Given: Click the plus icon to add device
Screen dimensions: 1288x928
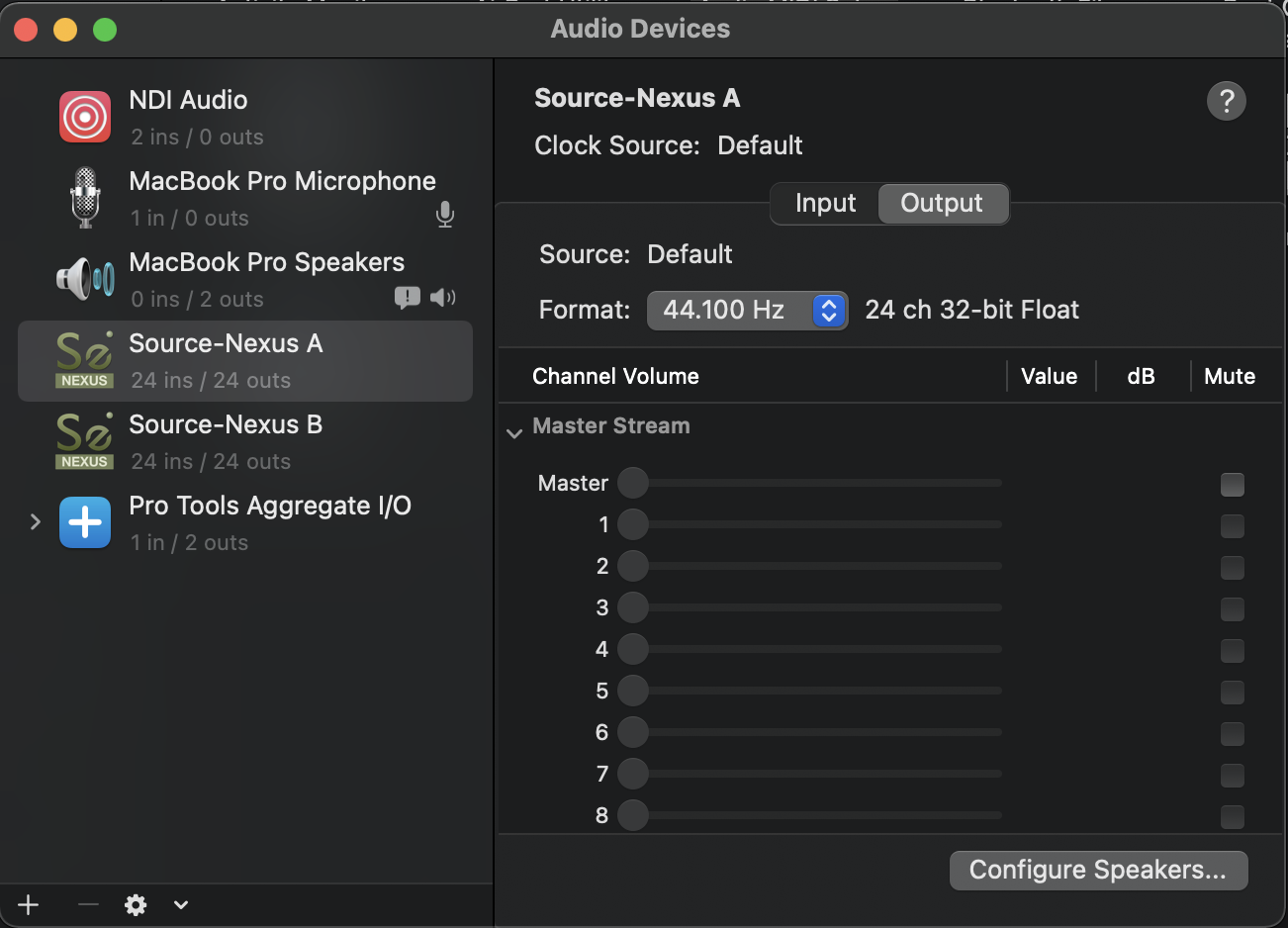Looking at the screenshot, I should pyautogui.click(x=29, y=904).
